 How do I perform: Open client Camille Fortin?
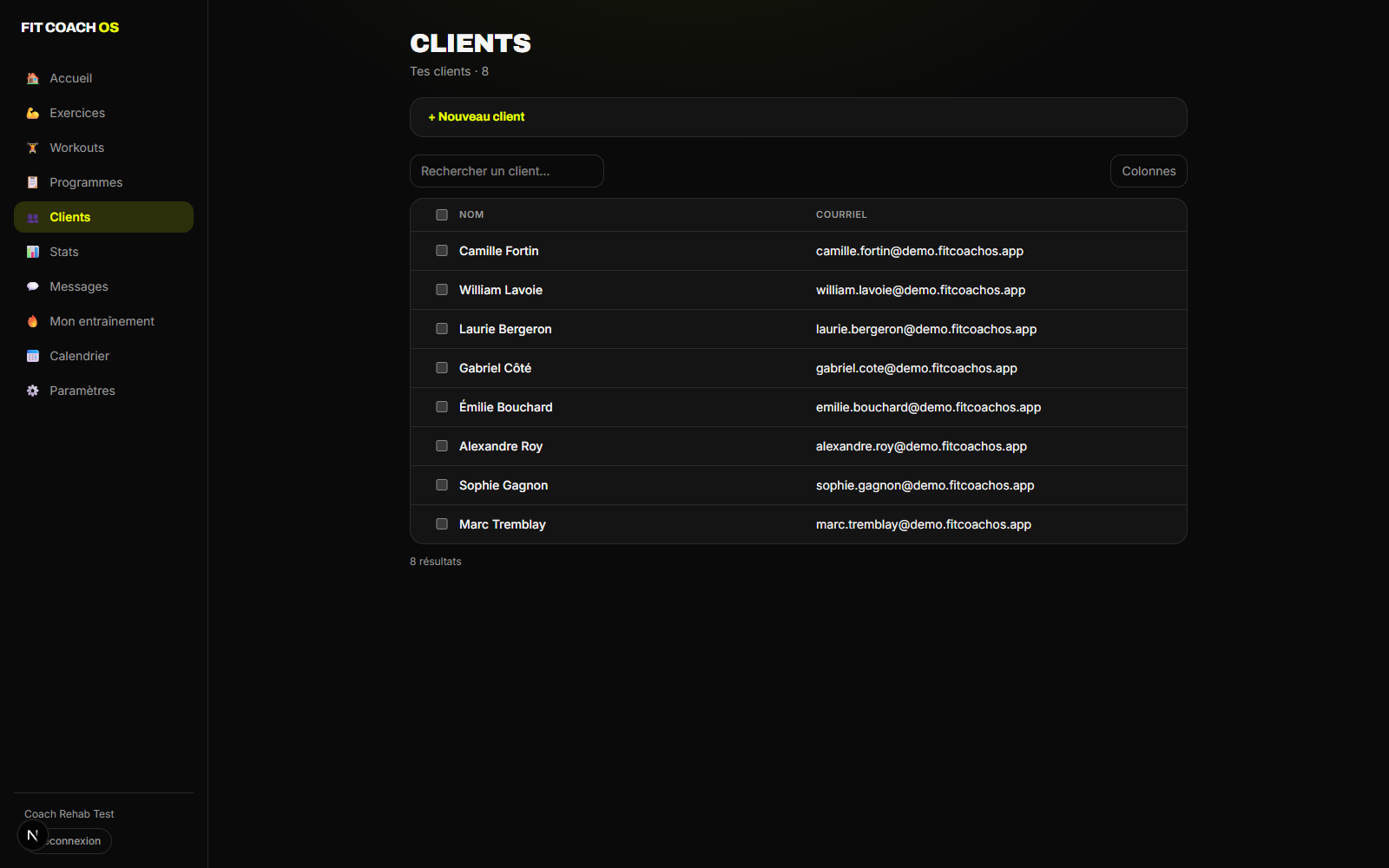(499, 251)
